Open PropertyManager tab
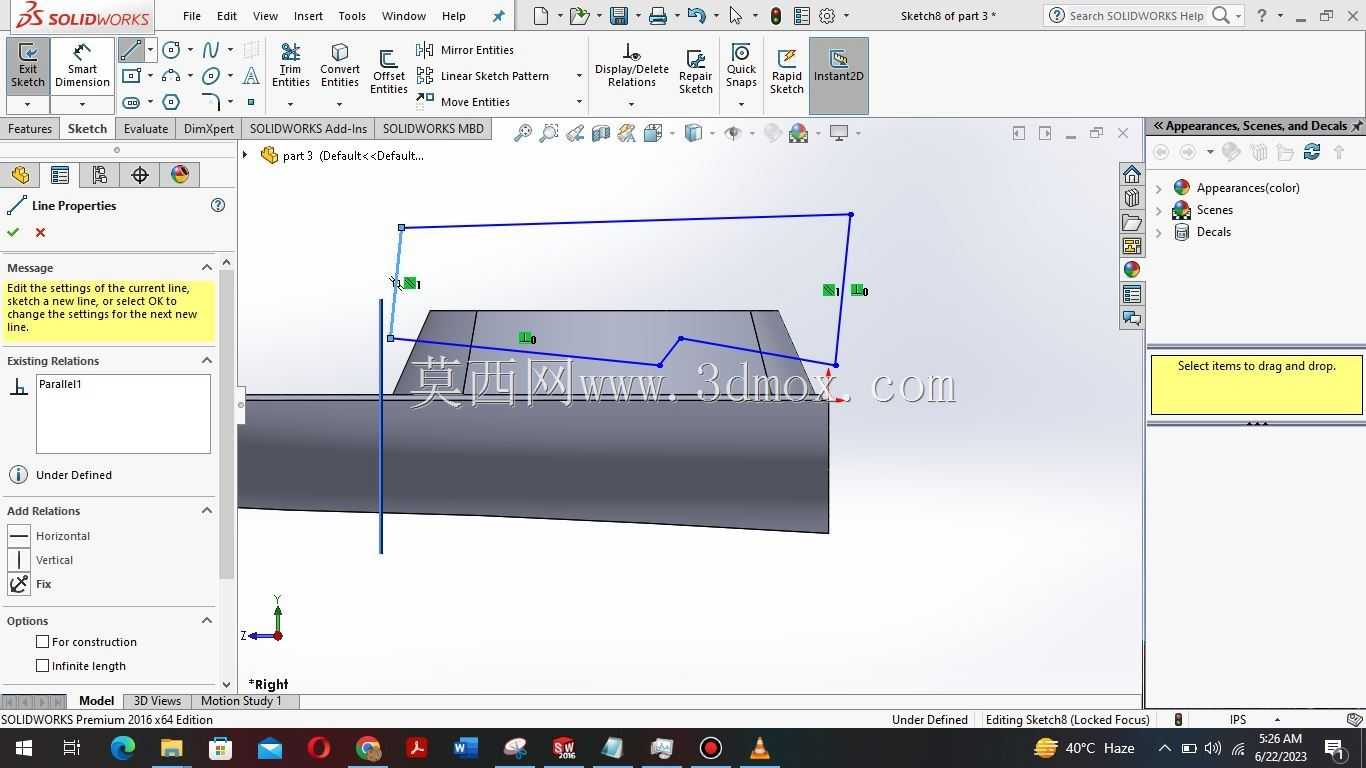 60,175
